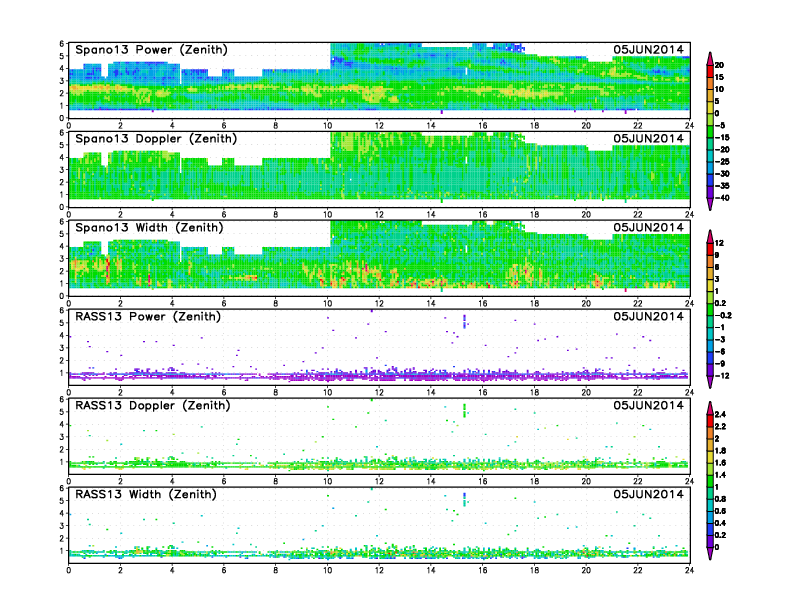Click the -0.2 label on the middle colorbar
This screenshot has height=612, width=792.
pyautogui.click(x=723, y=315)
